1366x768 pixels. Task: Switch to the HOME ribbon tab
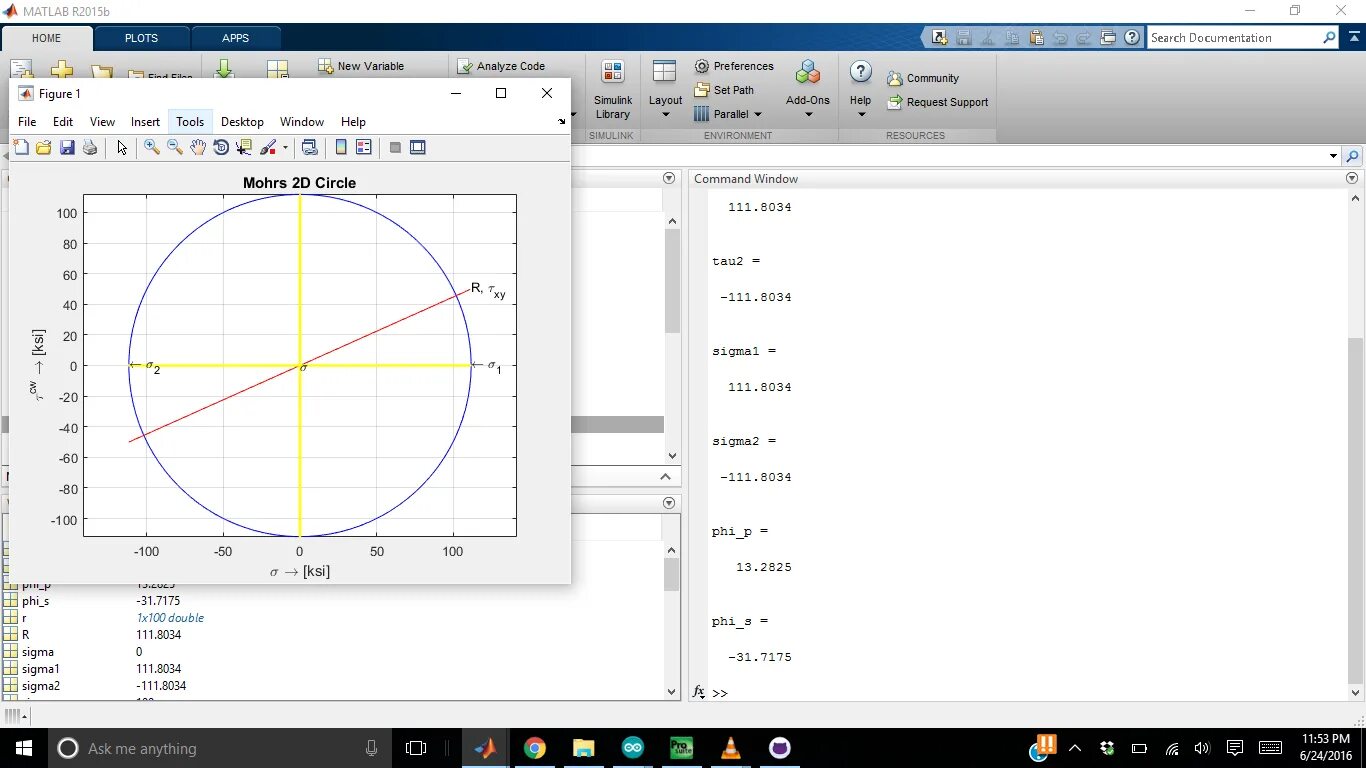pyautogui.click(x=47, y=38)
